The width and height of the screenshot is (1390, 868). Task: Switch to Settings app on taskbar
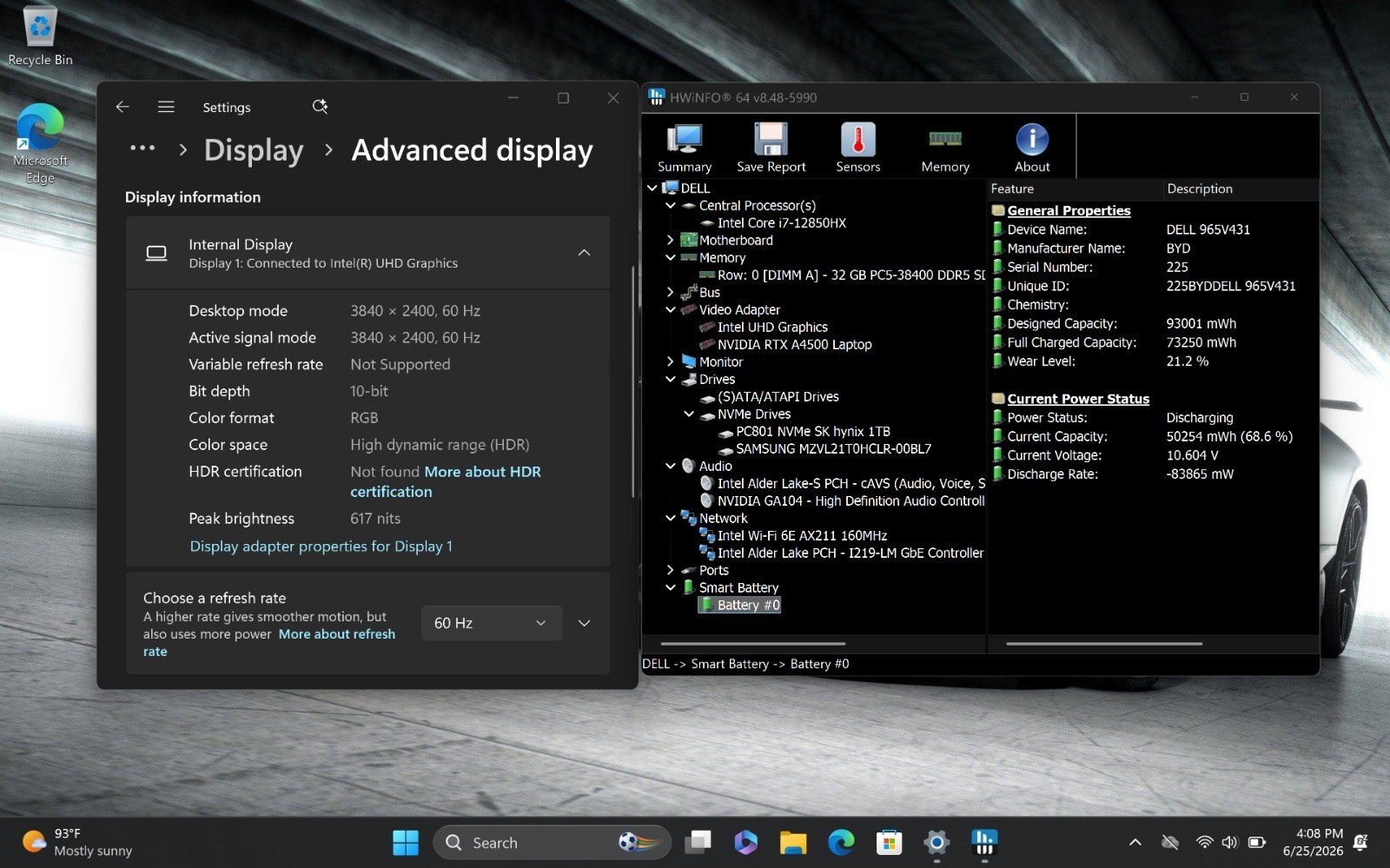pyautogui.click(x=936, y=842)
